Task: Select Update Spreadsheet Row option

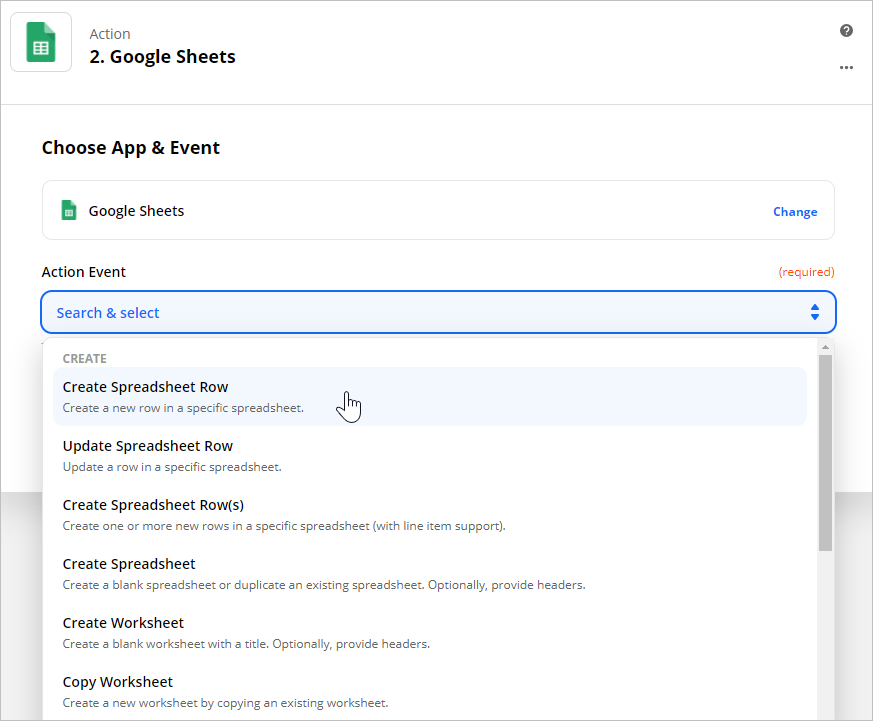Action: (x=430, y=455)
